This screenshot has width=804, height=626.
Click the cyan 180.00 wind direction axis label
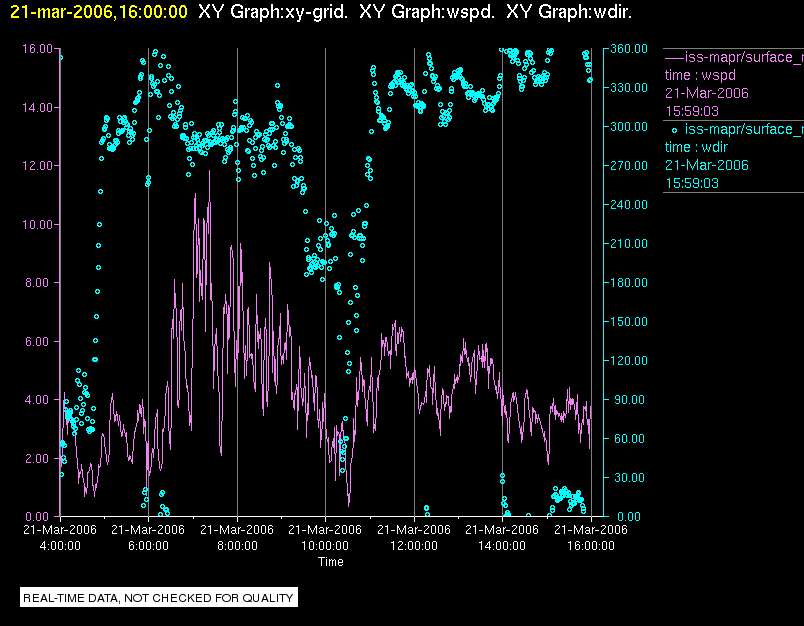pyautogui.click(x=629, y=282)
